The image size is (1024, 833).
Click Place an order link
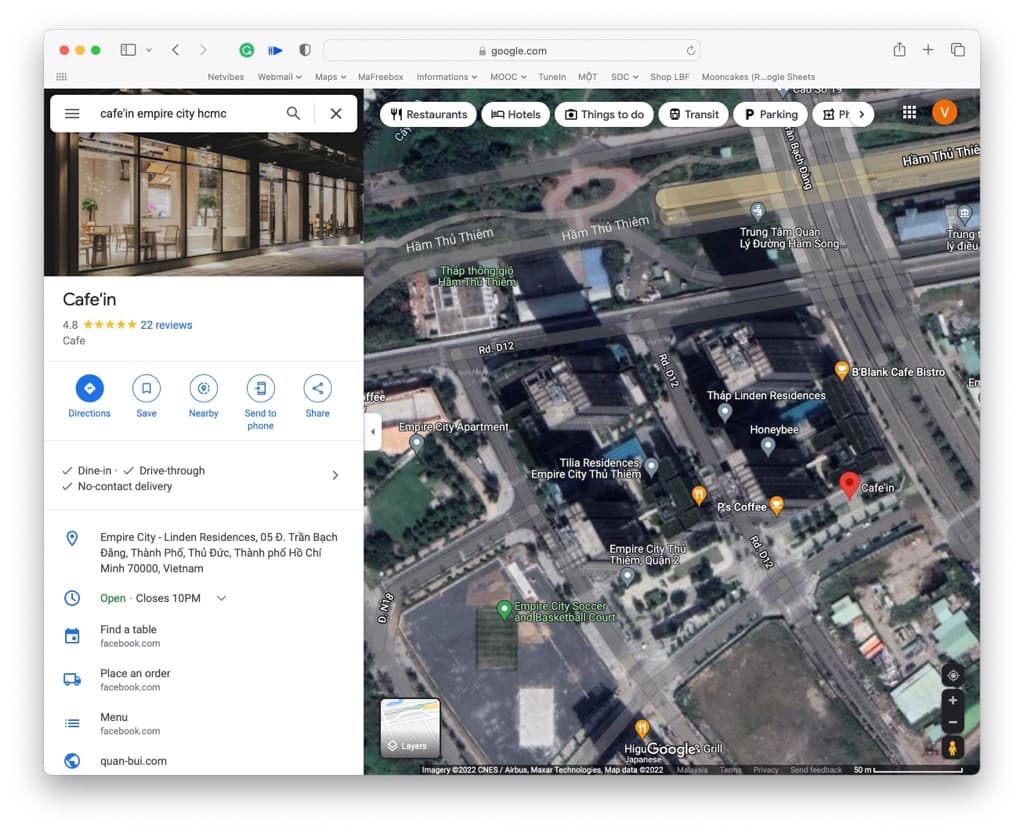(x=204, y=680)
